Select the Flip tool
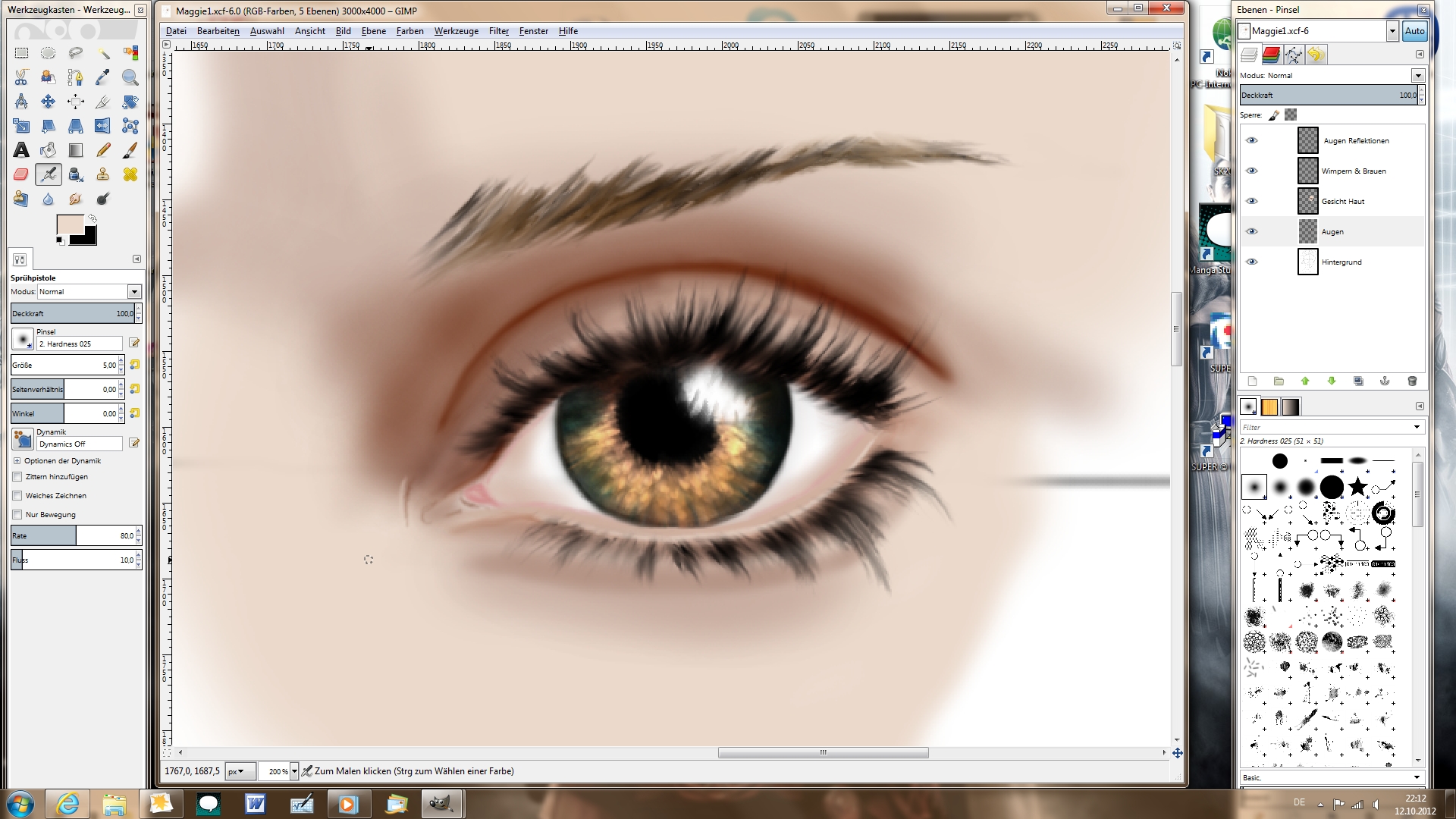Image resolution: width=1456 pixels, height=819 pixels. click(103, 126)
